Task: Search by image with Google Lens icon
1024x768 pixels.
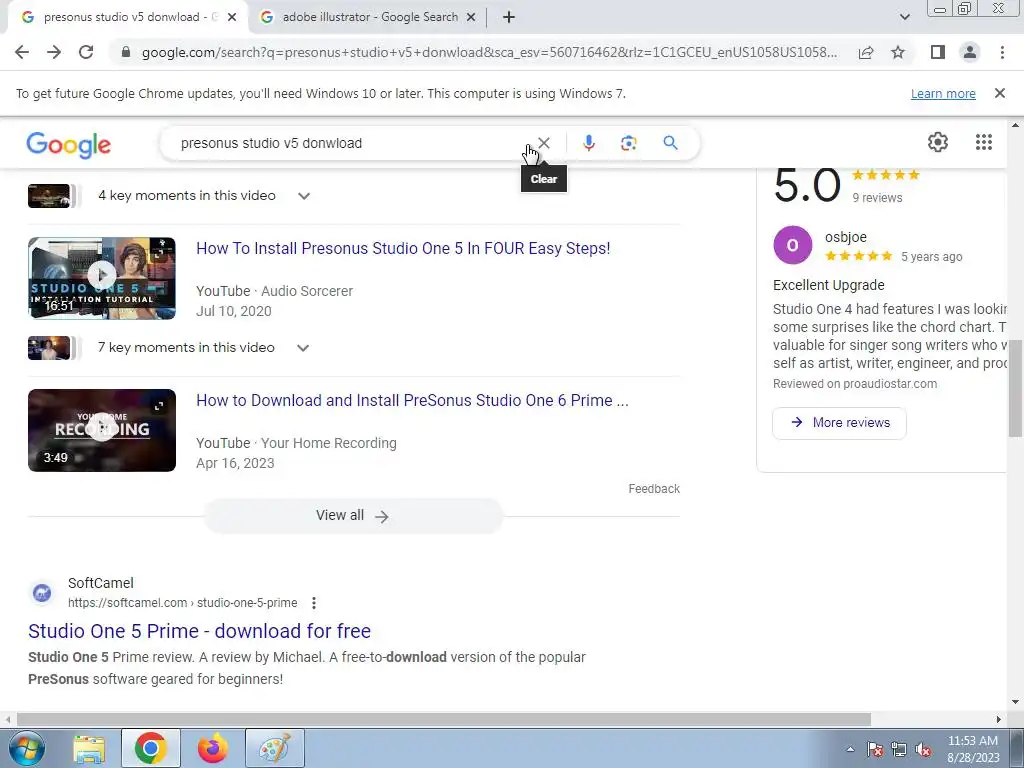Action: (x=628, y=143)
